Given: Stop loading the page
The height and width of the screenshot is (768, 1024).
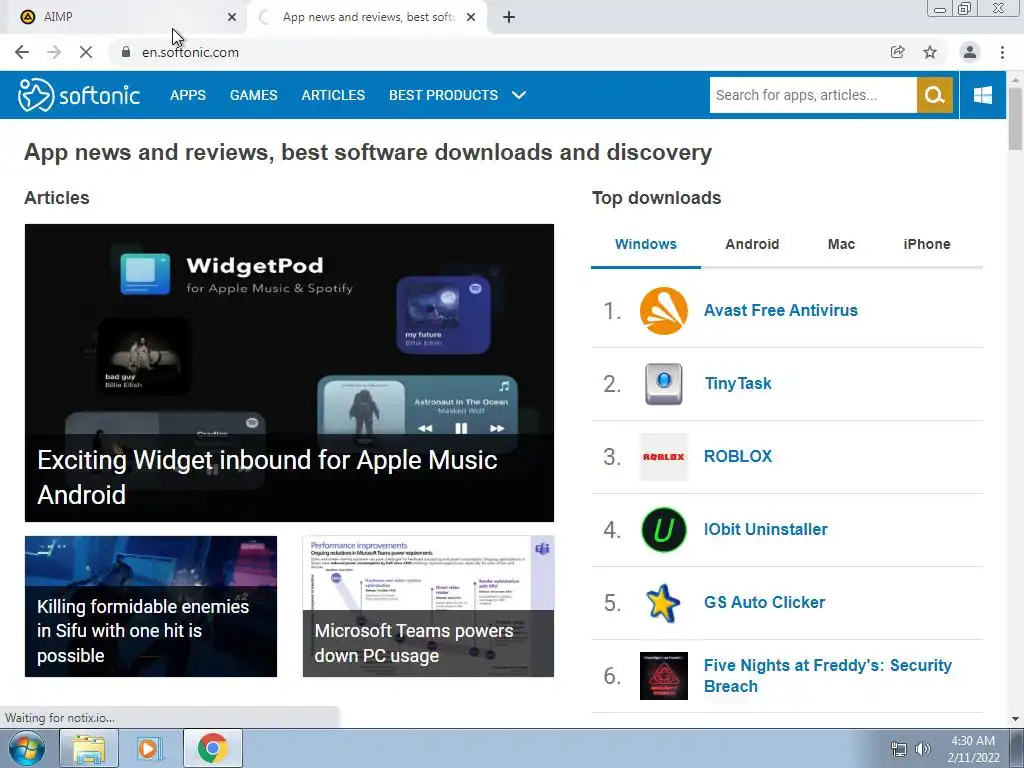Looking at the screenshot, I should 86,52.
